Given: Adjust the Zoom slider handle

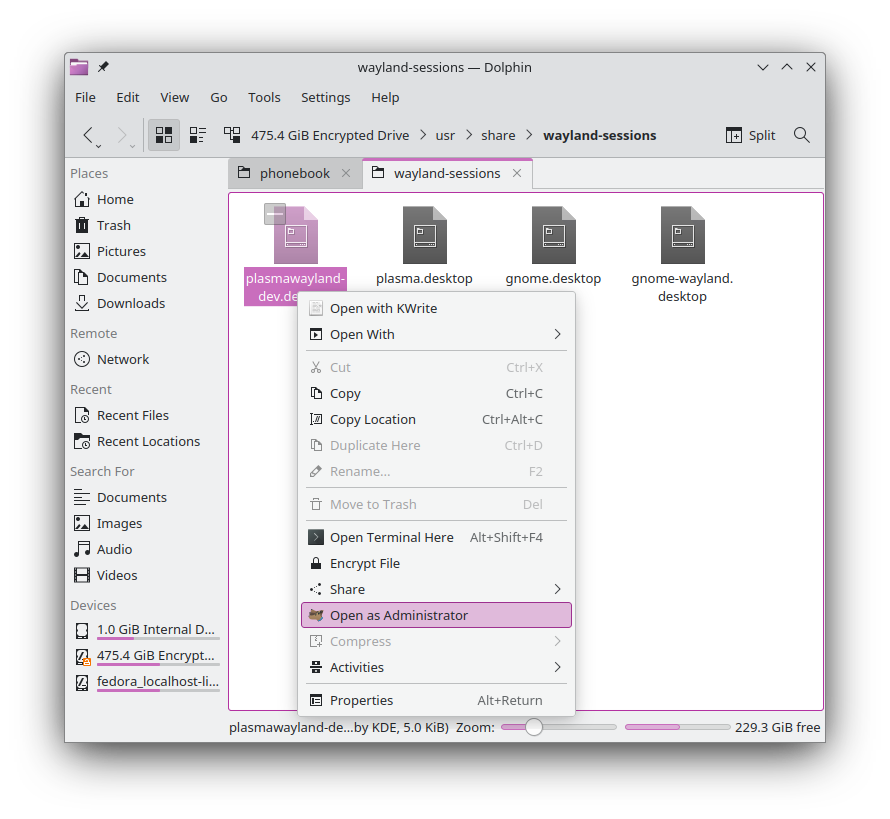Looking at the screenshot, I should pyautogui.click(x=534, y=727).
